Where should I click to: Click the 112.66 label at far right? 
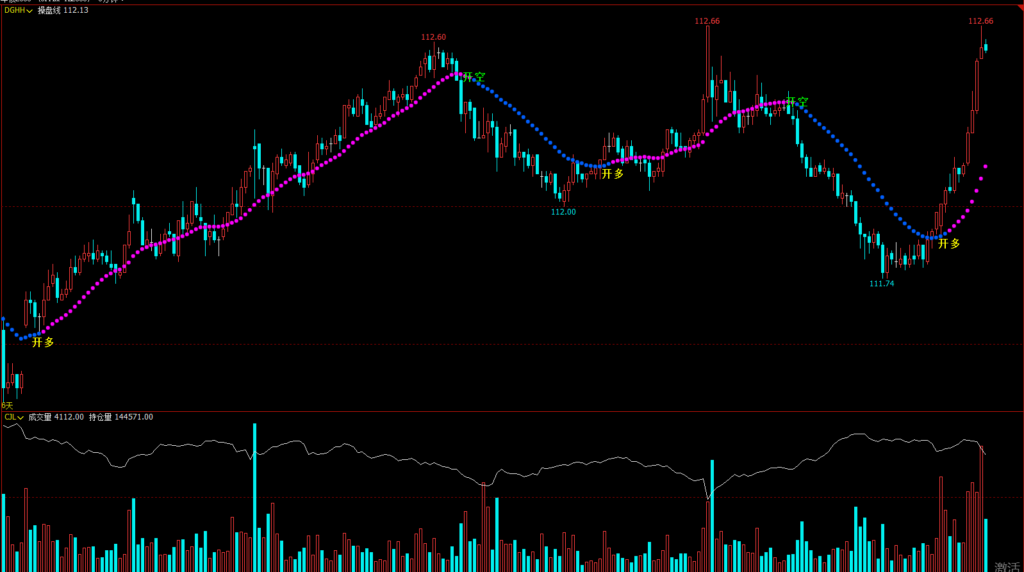click(981, 21)
